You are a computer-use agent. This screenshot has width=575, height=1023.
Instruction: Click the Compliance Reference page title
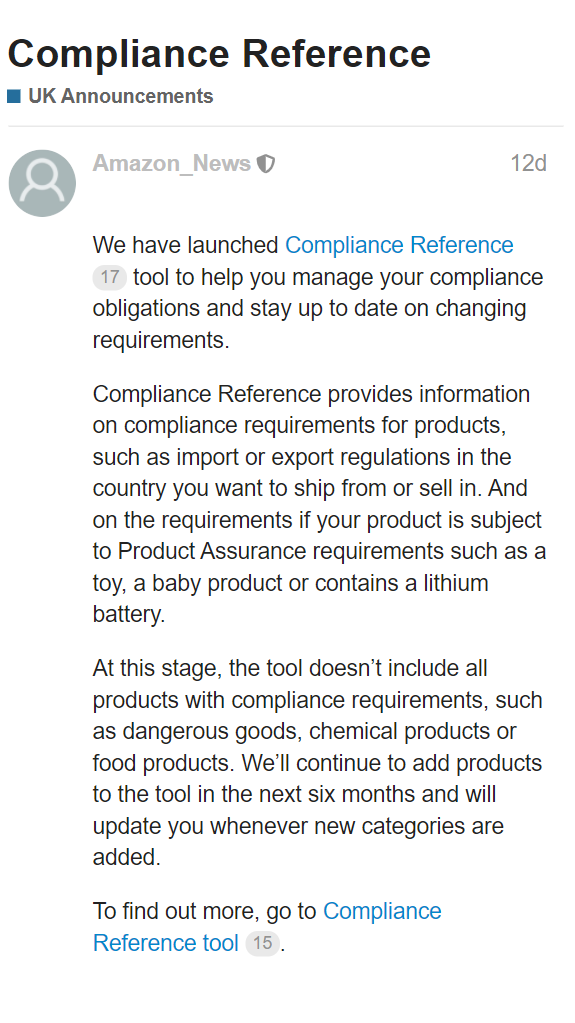tap(219, 53)
